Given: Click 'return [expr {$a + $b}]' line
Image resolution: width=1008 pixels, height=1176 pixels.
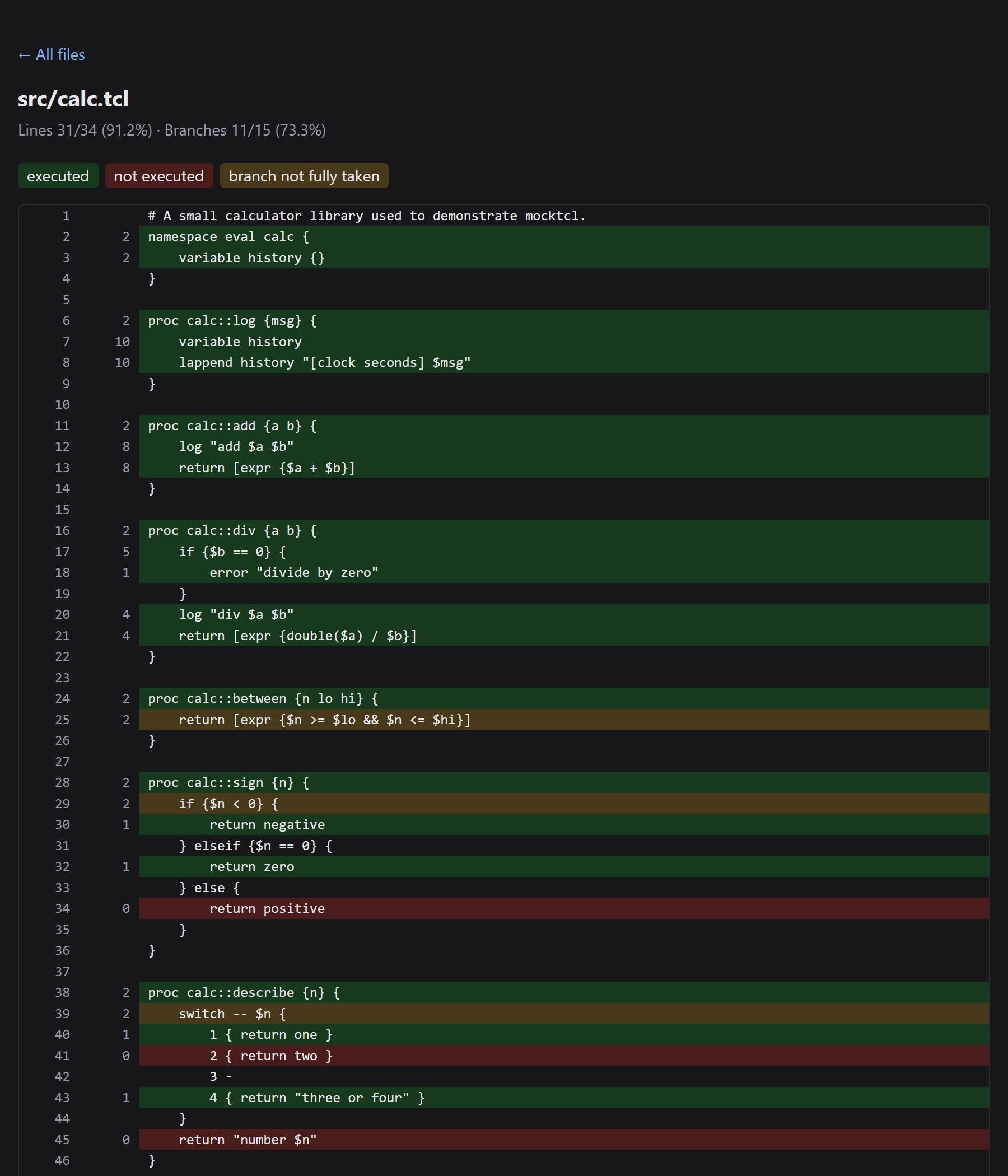Looking at the screenshot, I should click(564, 468).
